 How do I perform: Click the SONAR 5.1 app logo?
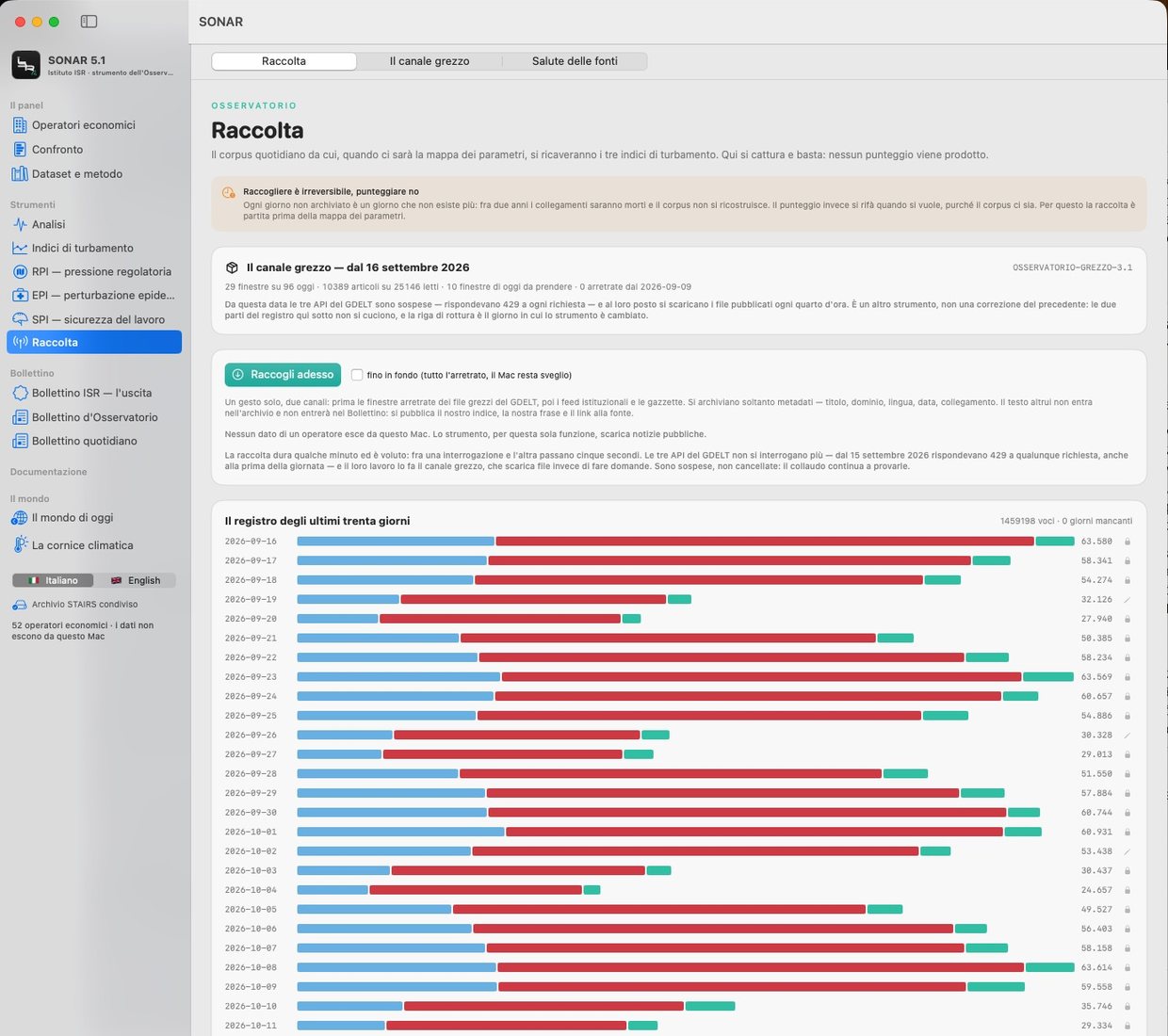pyautogui.click(x=25, y=65)
